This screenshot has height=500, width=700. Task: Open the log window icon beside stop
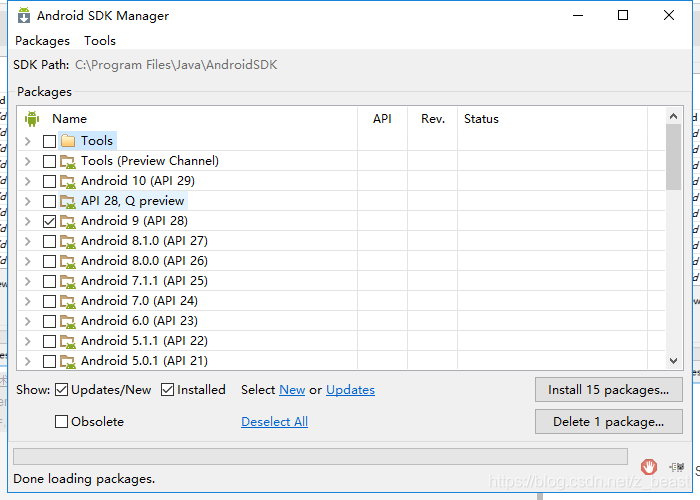coord(676,467)
